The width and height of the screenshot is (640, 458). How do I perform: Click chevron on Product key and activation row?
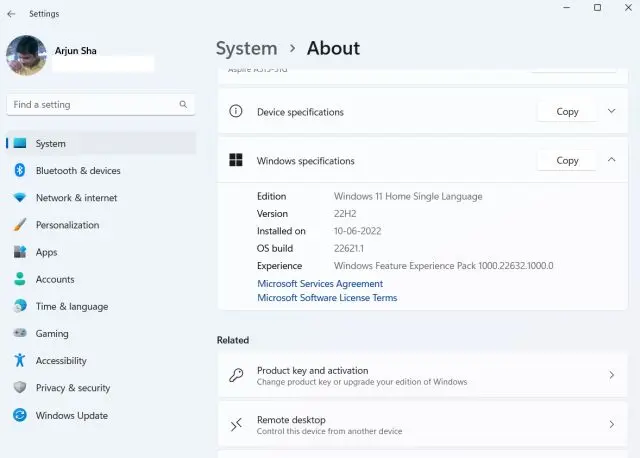[611, 375]
